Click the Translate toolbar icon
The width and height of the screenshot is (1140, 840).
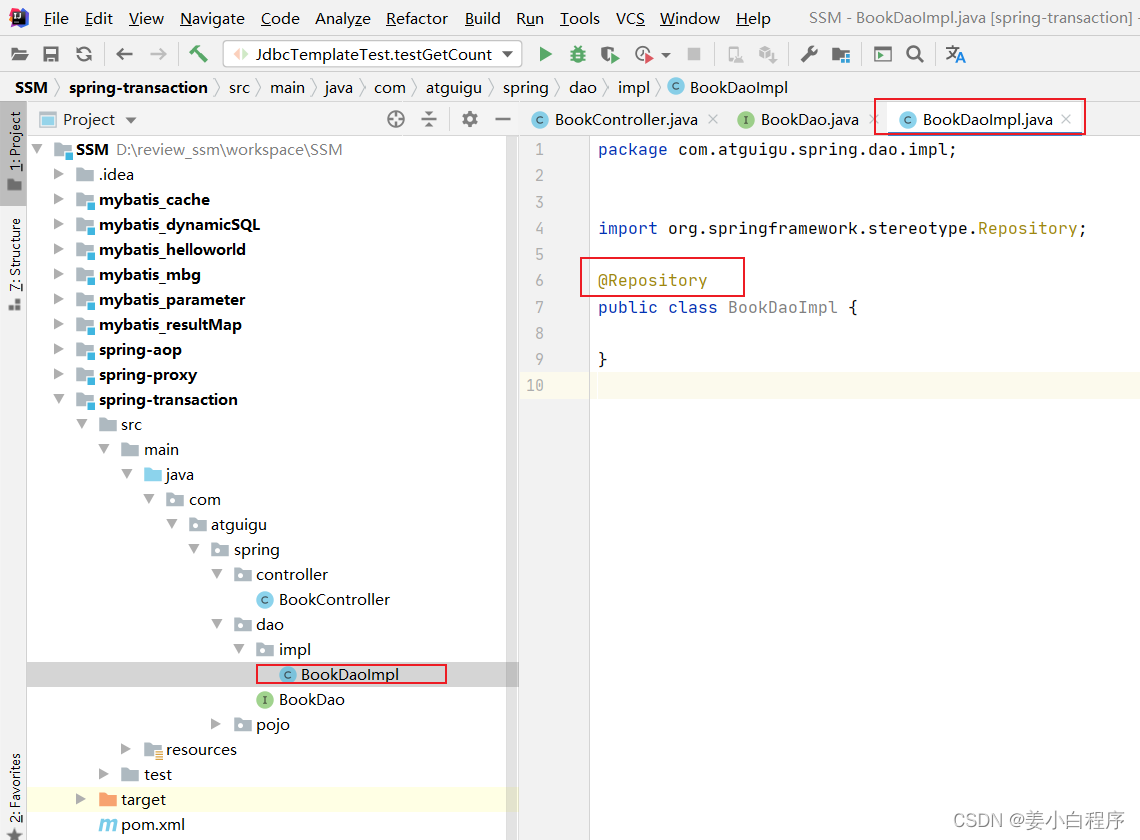[x=955, y=55]
